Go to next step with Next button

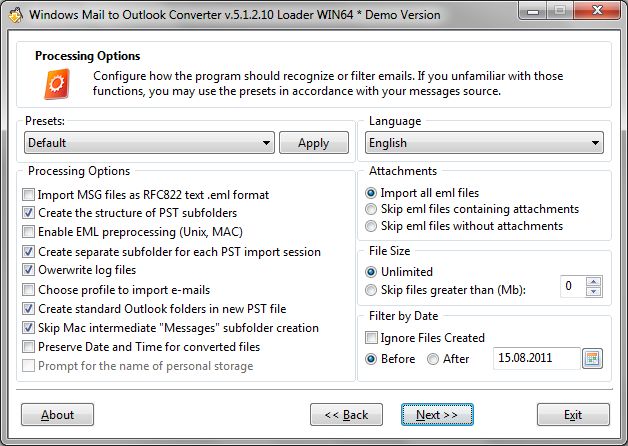[437, 415]
